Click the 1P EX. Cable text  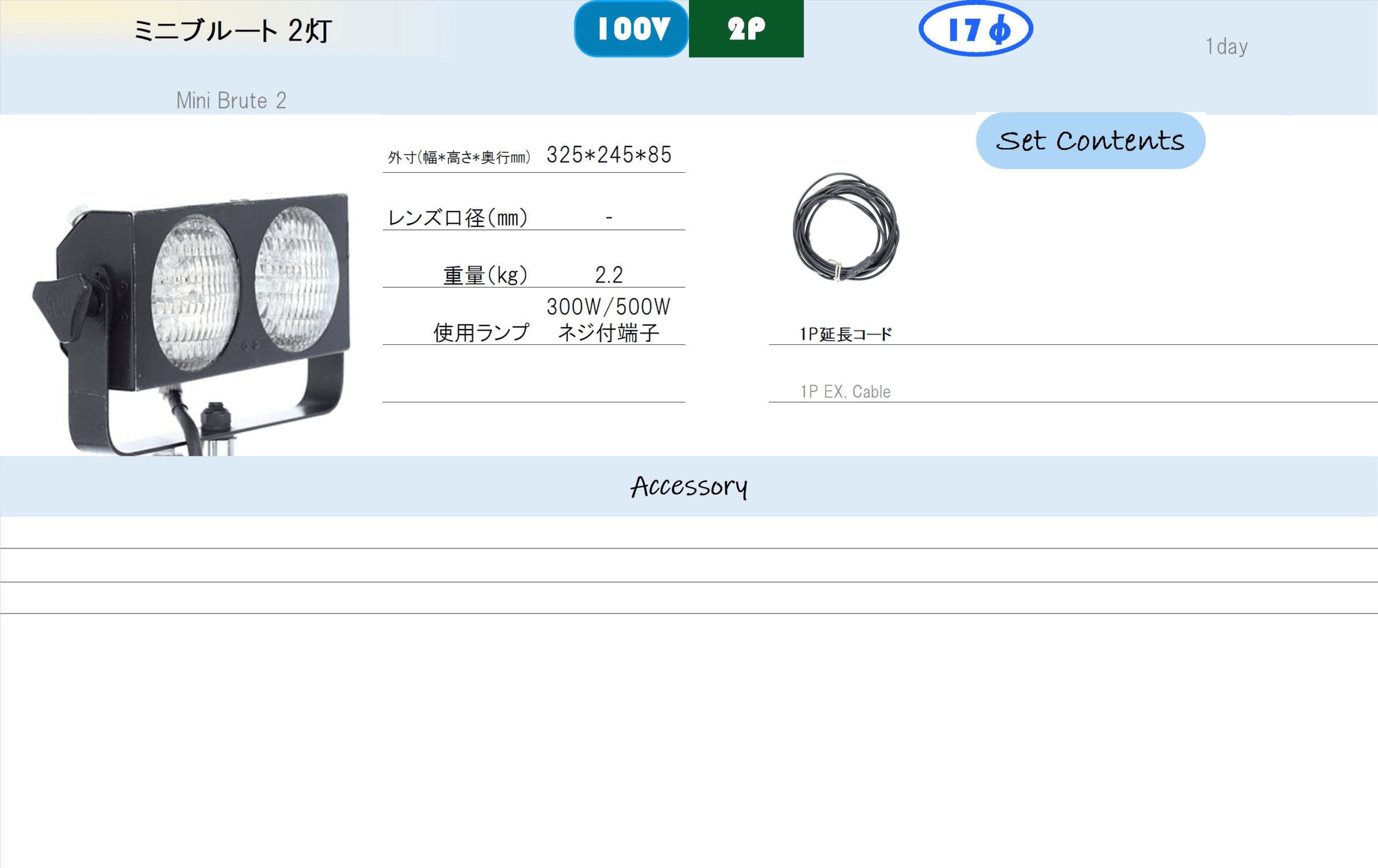click(x=845, y=392)
